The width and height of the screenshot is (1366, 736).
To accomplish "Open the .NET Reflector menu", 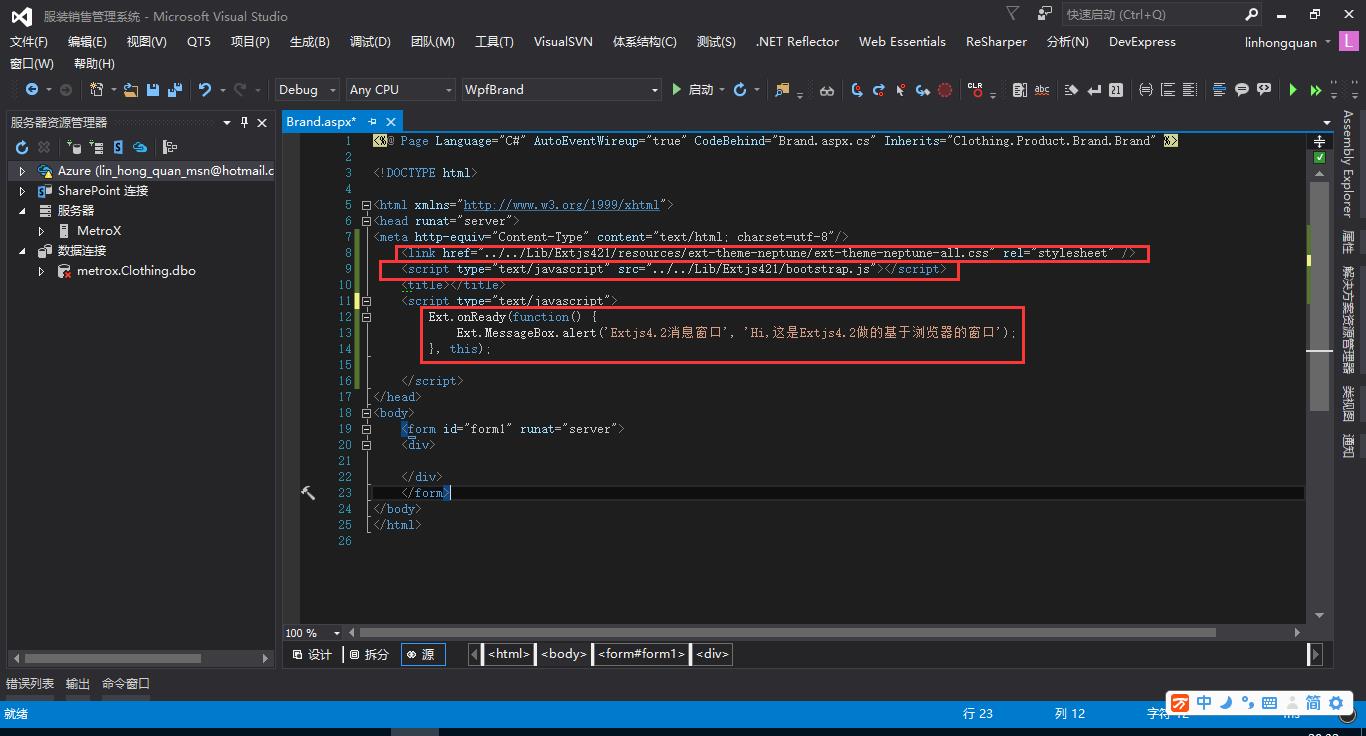I will [797, 42].
